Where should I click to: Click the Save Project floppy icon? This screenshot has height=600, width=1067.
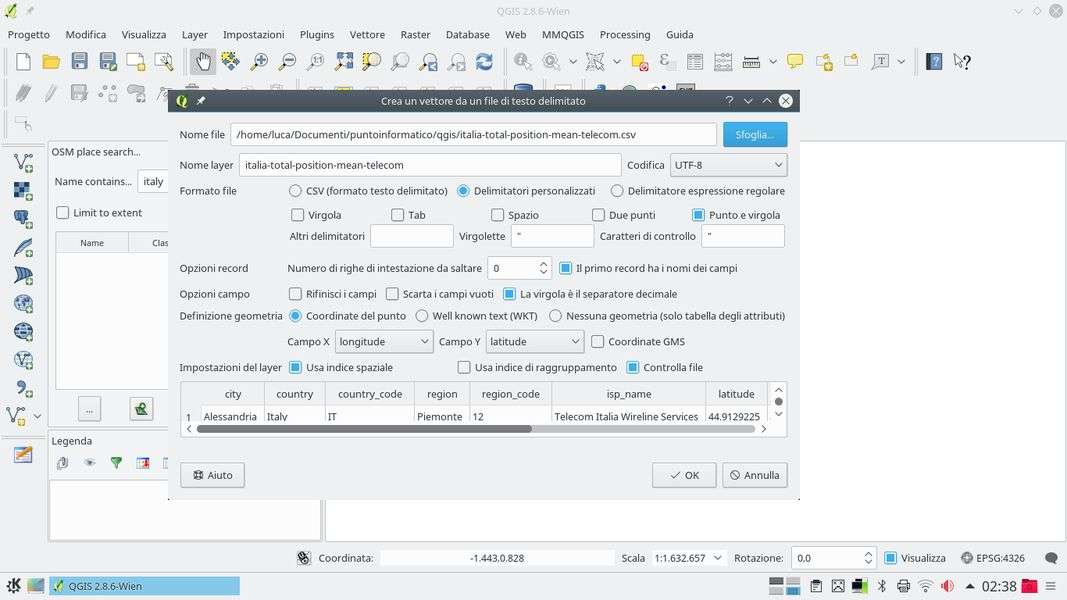click(79, 61)
